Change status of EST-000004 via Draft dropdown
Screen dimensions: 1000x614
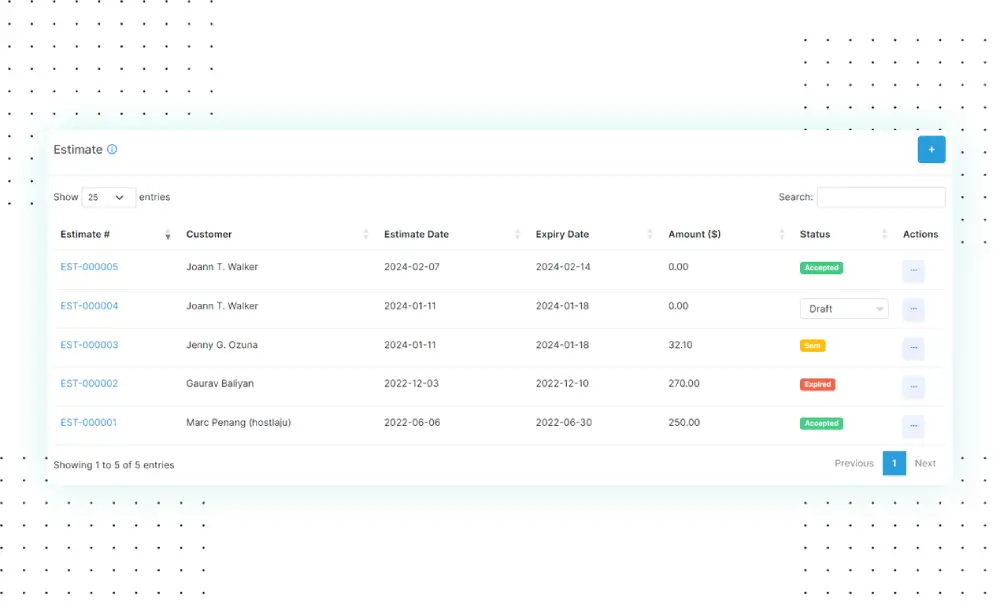(x=843, y=309)
